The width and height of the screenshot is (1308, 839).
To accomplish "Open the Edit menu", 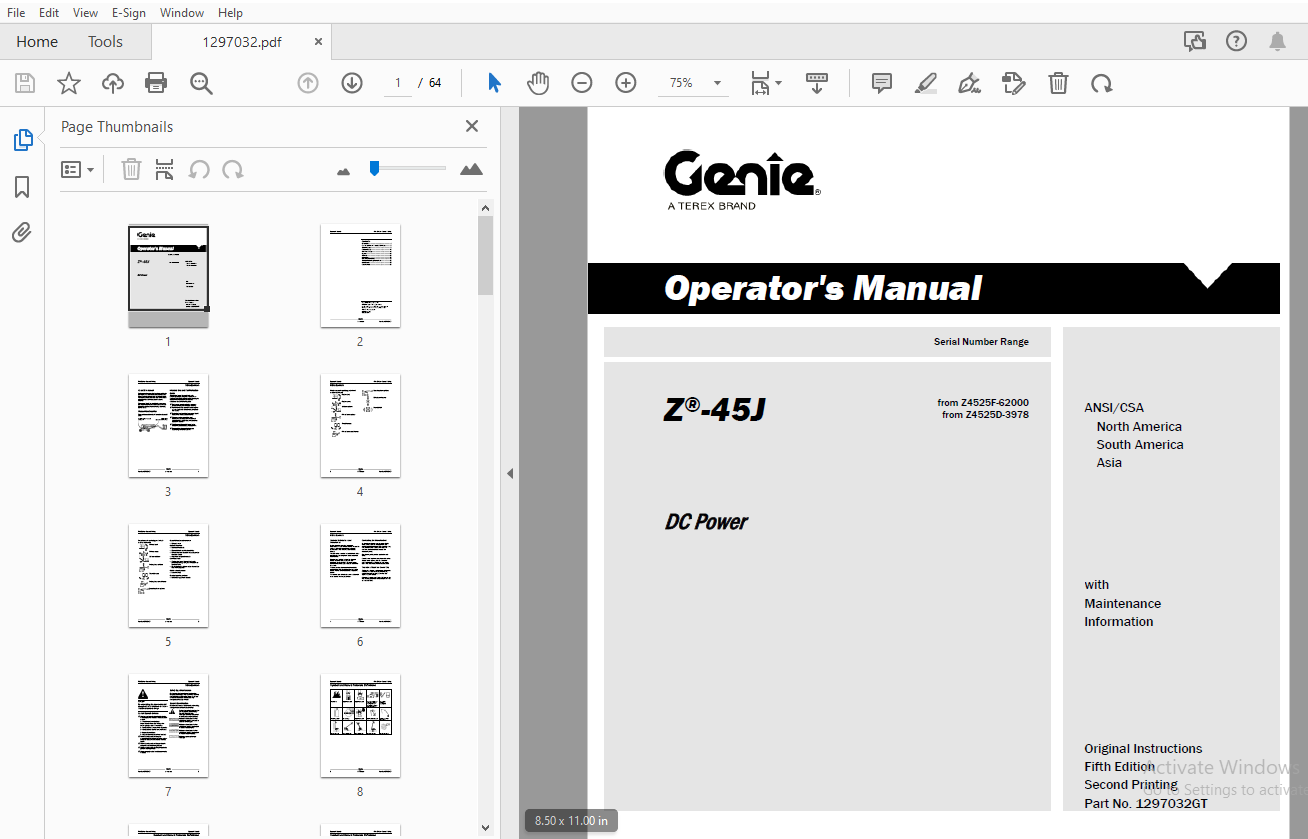I will [49, 13].
